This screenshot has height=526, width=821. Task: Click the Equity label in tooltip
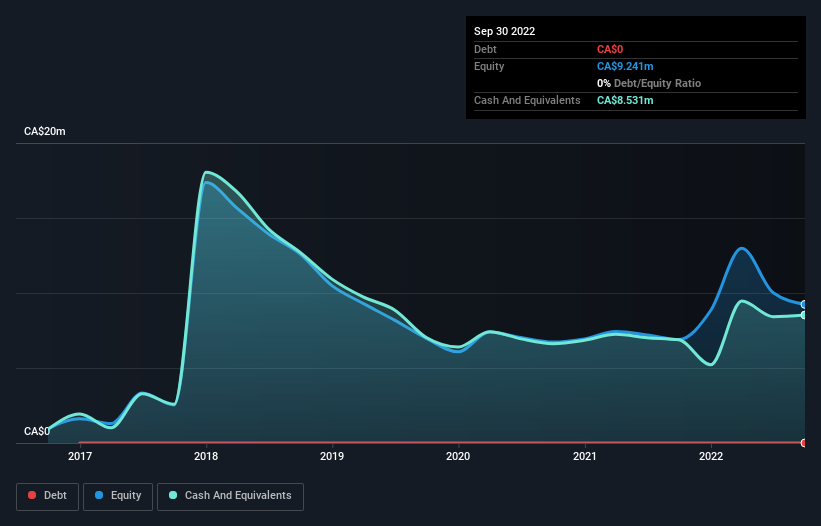(489, 66)
